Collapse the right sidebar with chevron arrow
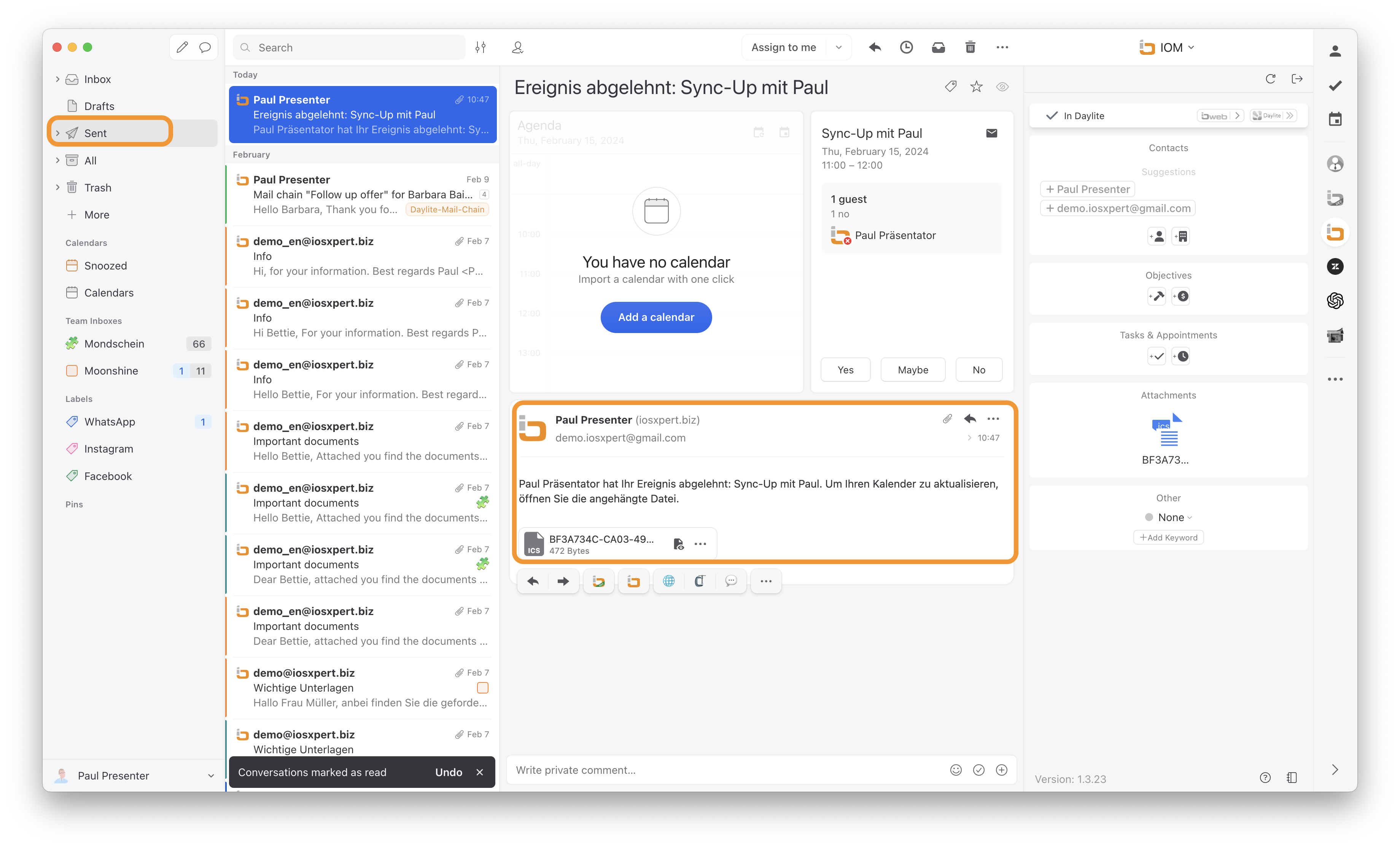 [1335, 770]
